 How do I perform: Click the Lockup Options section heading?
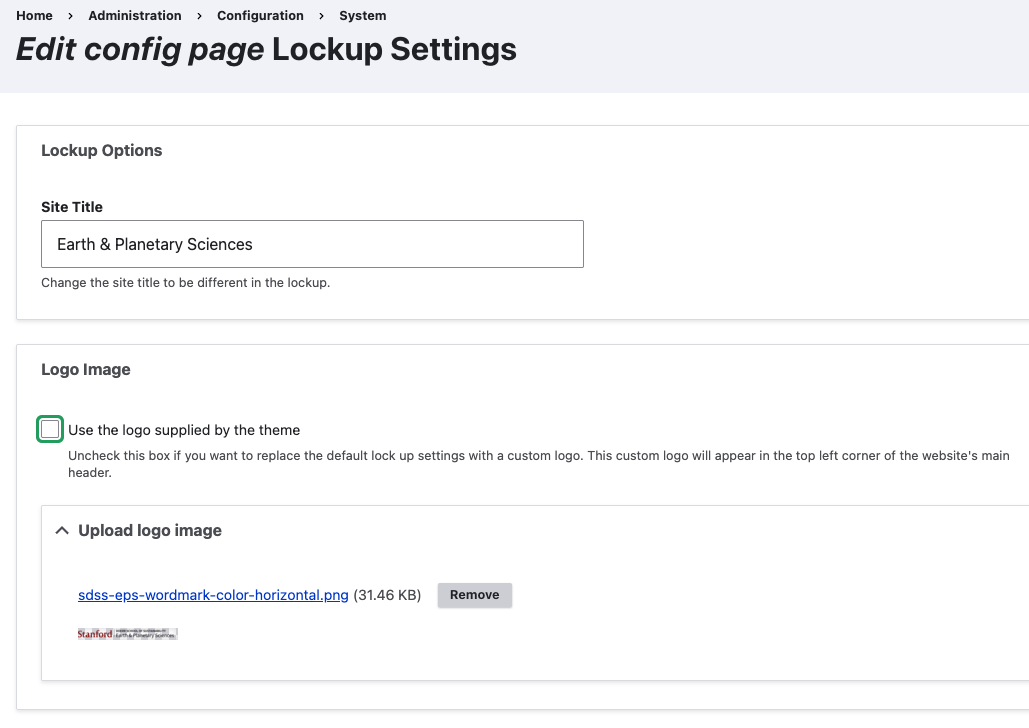click(101, 150)
